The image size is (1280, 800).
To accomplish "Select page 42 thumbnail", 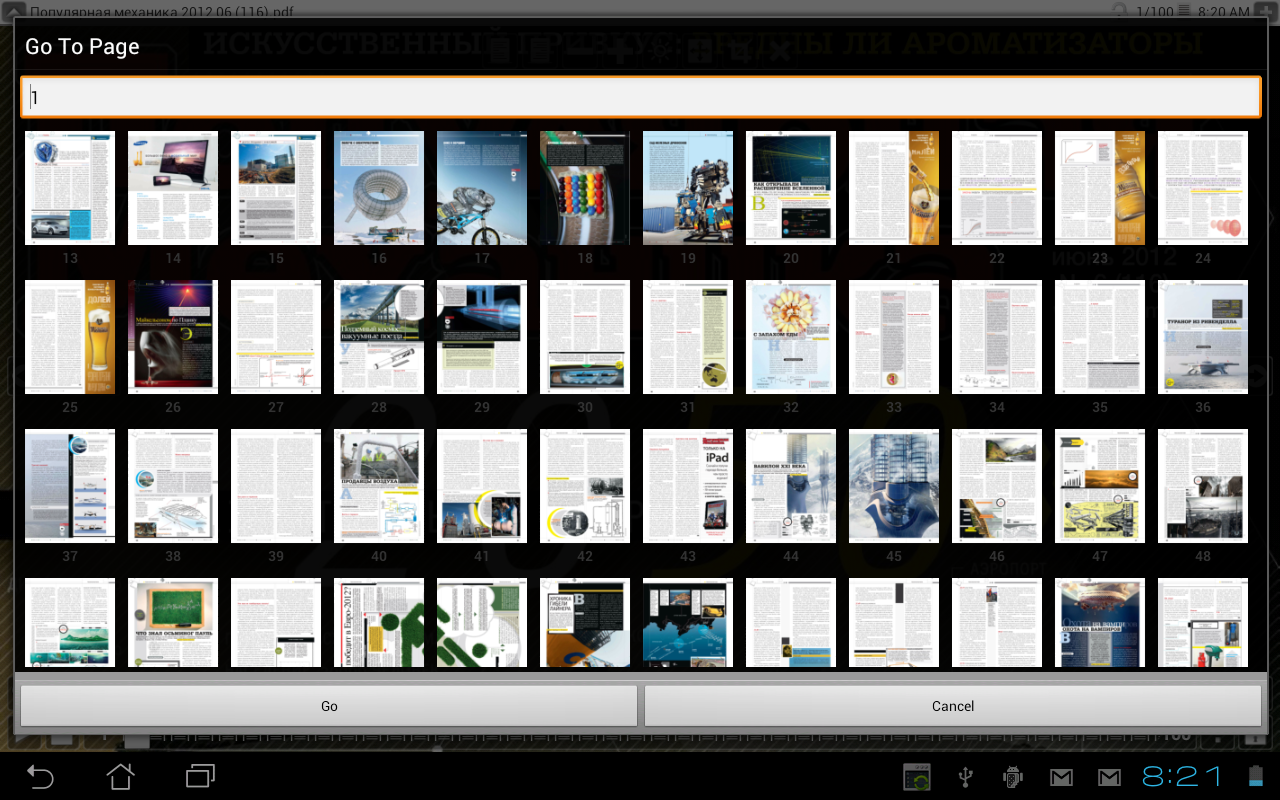I will 585,486.
